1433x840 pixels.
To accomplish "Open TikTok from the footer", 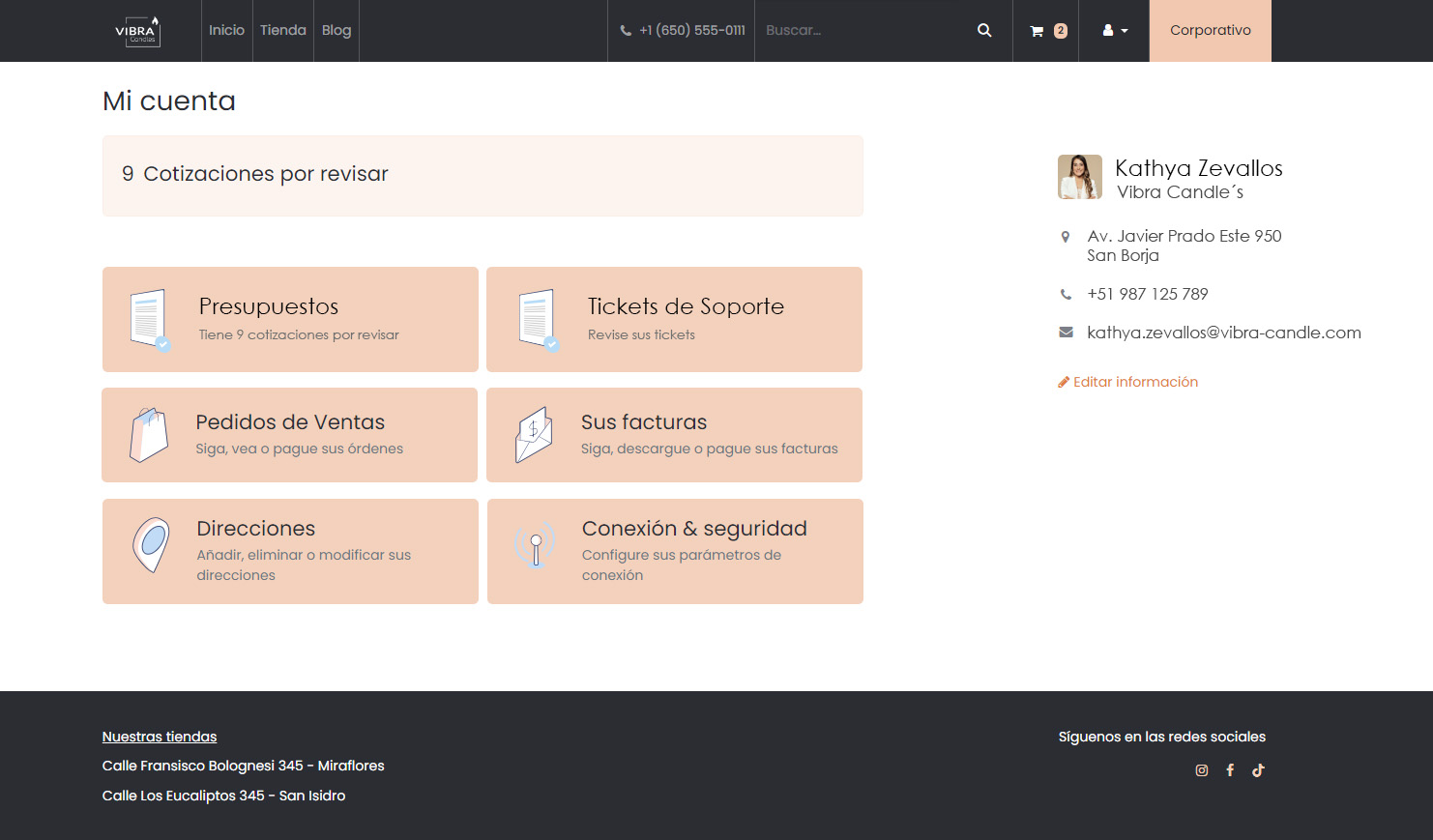I will click(x=1258, y=769).
